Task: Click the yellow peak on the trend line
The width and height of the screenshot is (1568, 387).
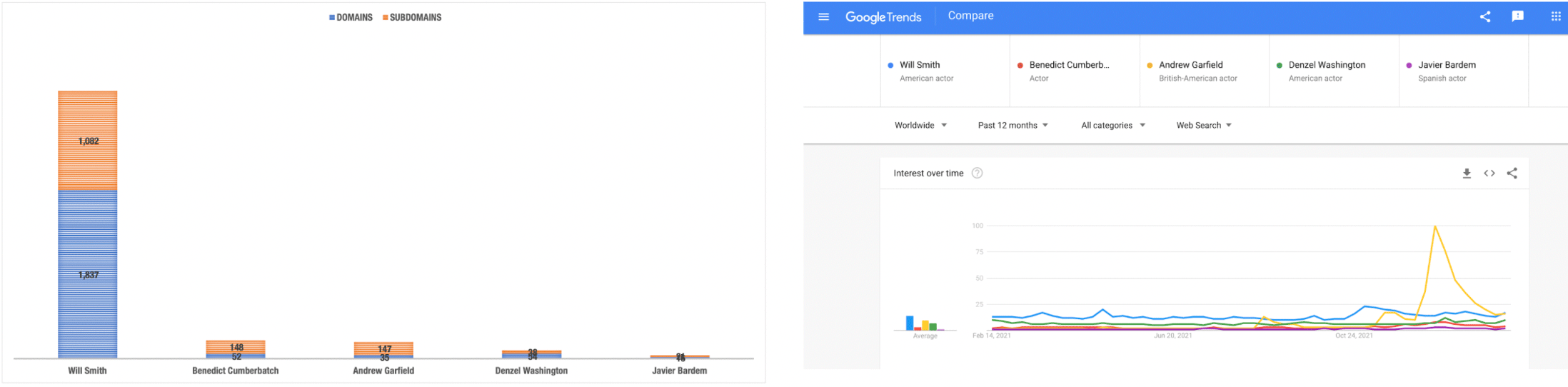Action: click(1435, 226)
